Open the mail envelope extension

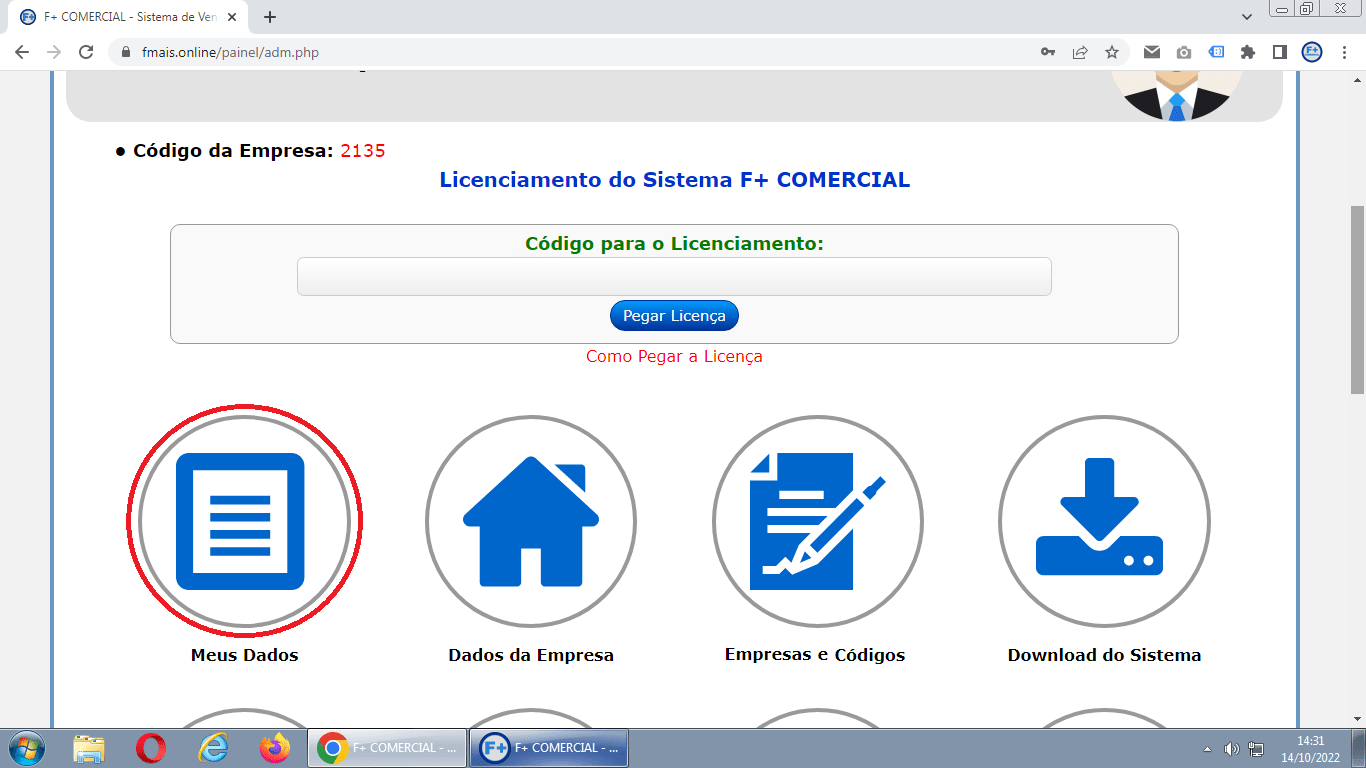[x=1152, y=52]
